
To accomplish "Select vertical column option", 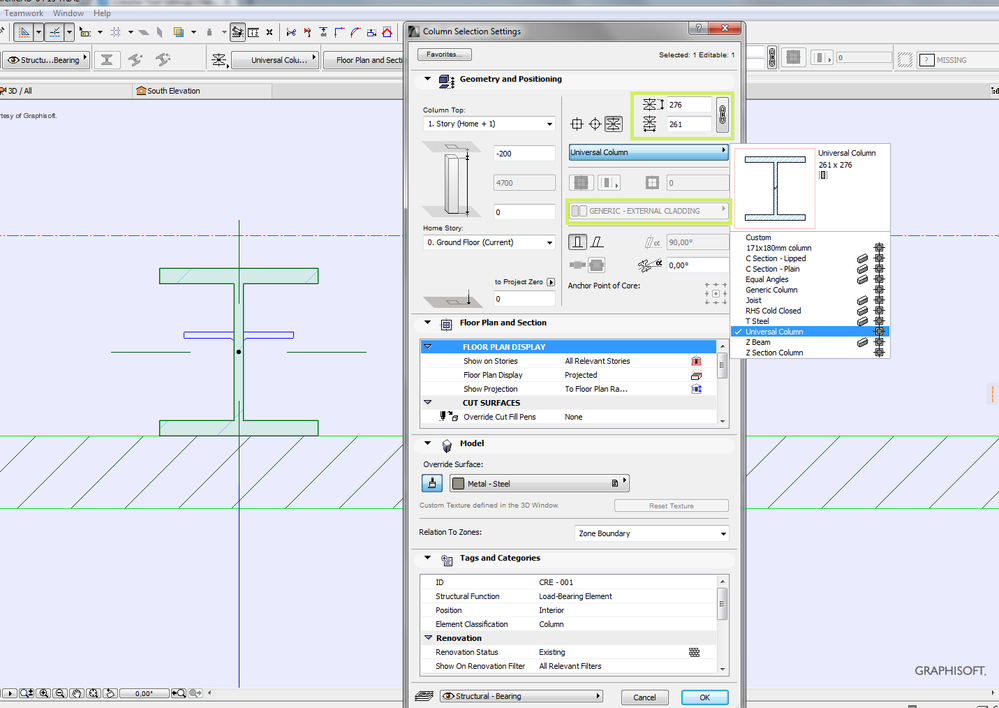I will 577,242.
